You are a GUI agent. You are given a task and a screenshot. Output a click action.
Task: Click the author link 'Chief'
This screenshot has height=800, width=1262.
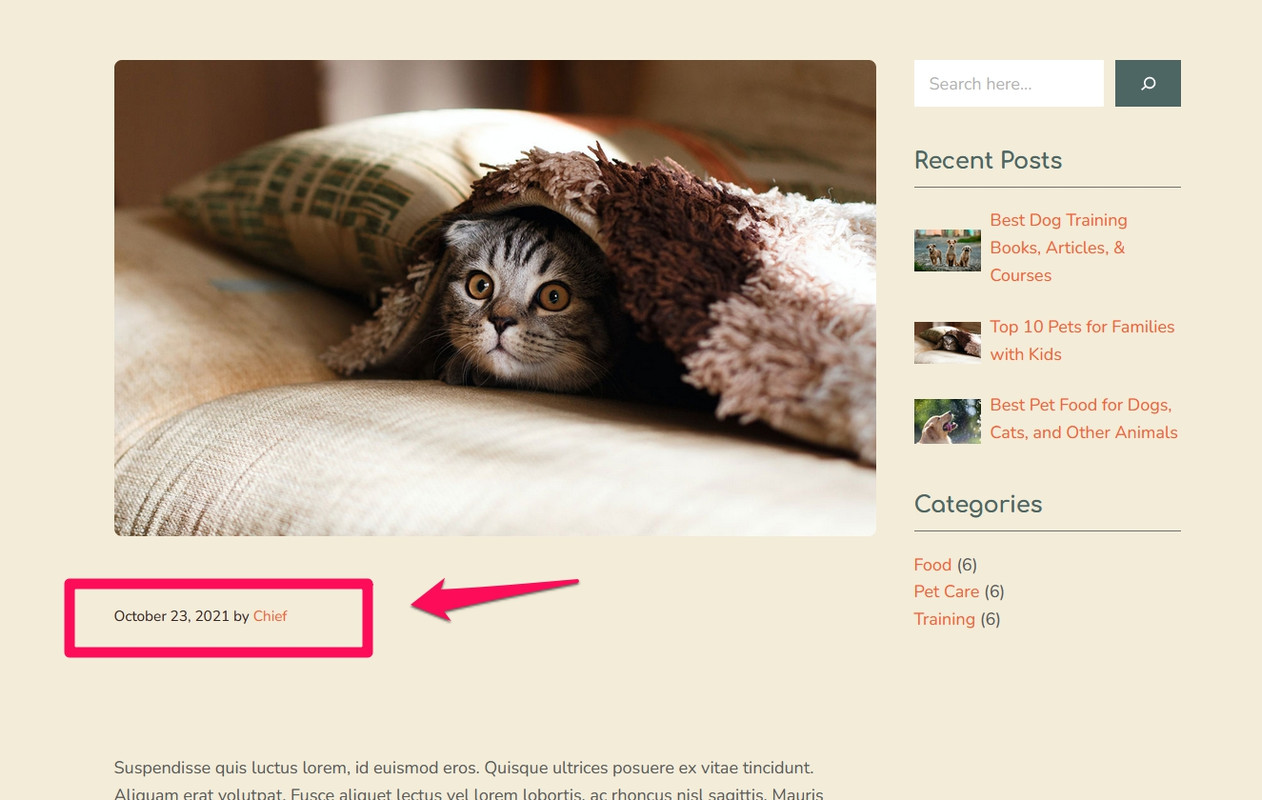[x=270, y=616]
